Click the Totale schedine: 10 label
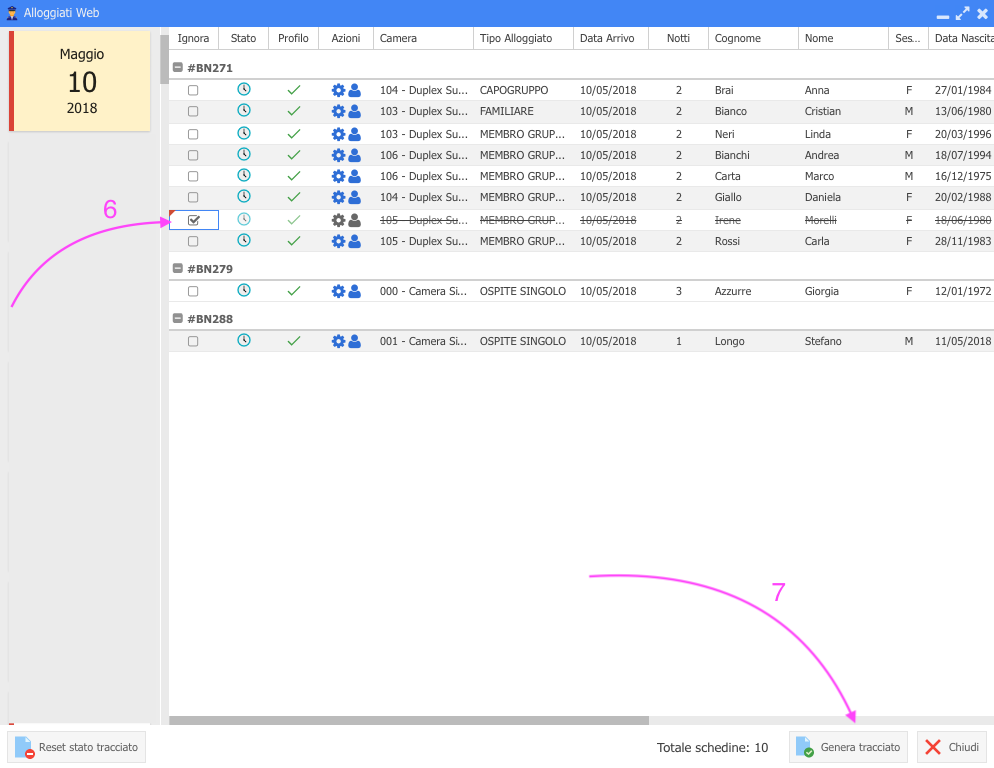This screenshot has width=994, height=768. pyautogui.click(x=712, y=748)
